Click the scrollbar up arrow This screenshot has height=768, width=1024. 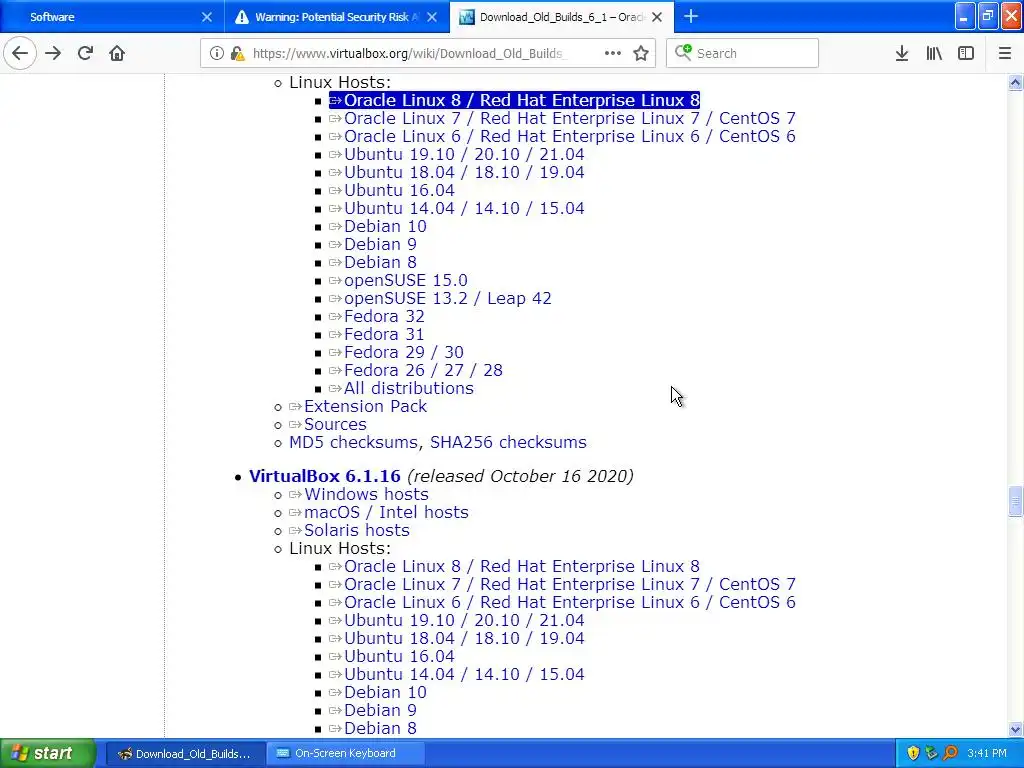(x=1015, y=82)
